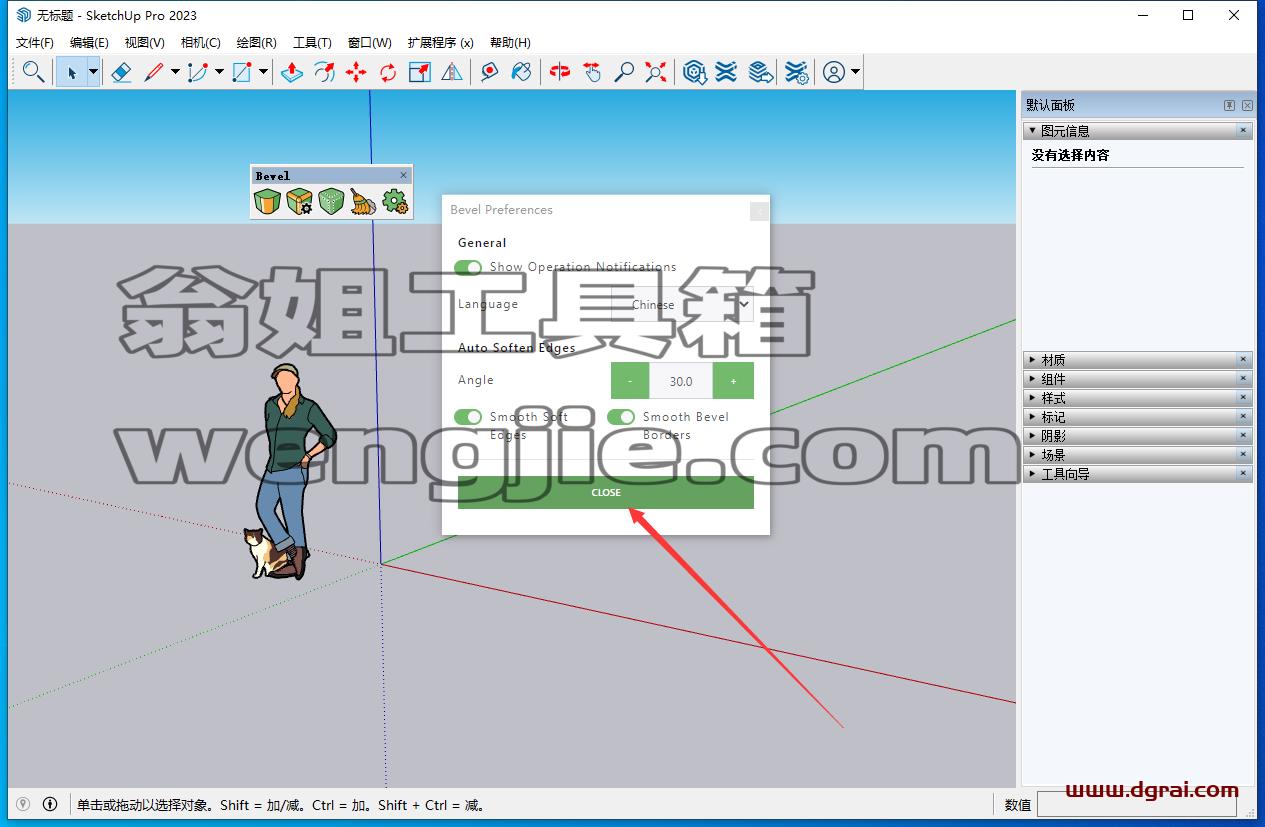This screenshot has width=1265, height=827.
Task: Click the first Bevel cube tool
Action: [x=267, y=202]
